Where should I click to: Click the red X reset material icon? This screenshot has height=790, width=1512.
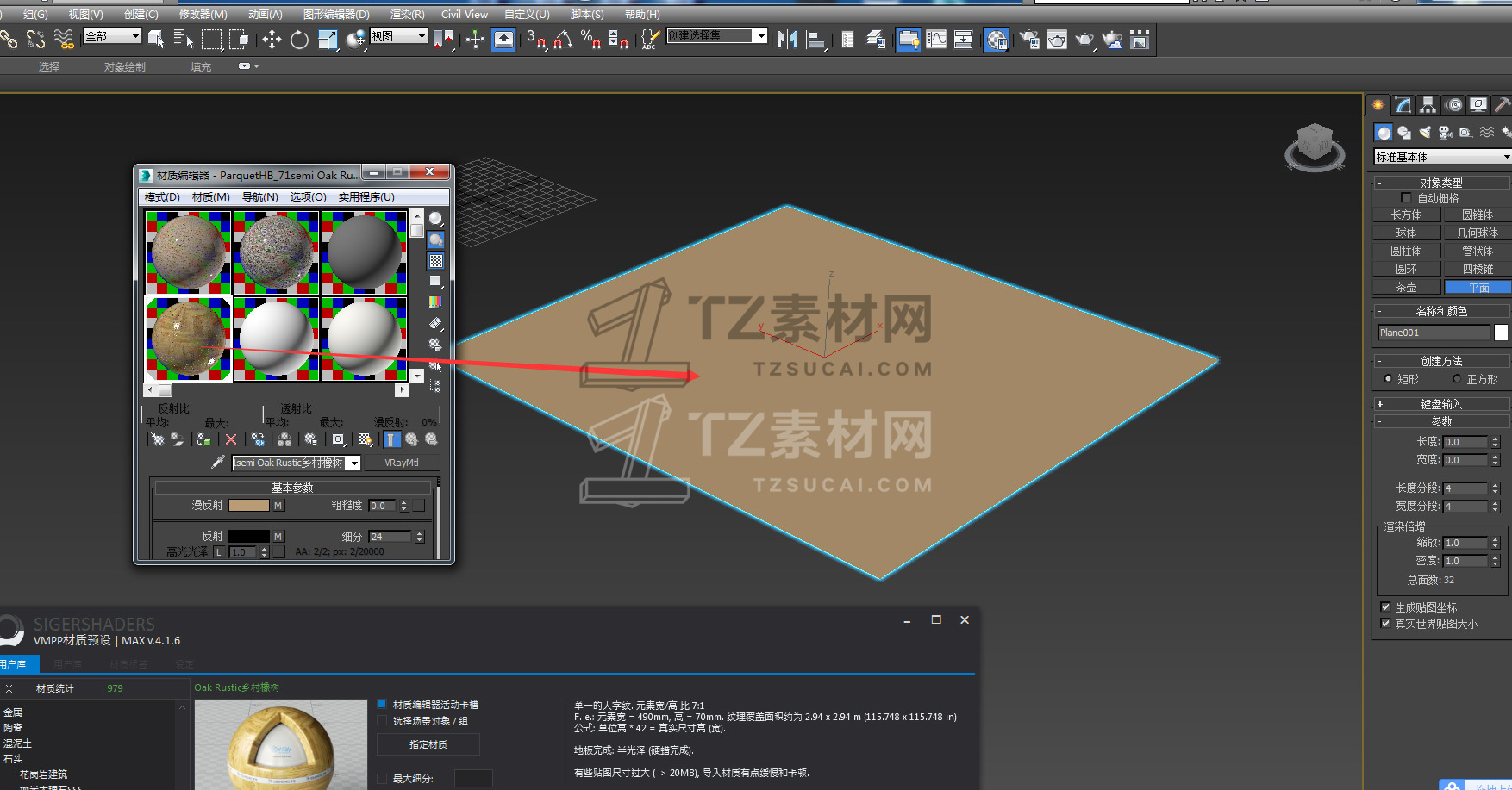coord(230,439)
